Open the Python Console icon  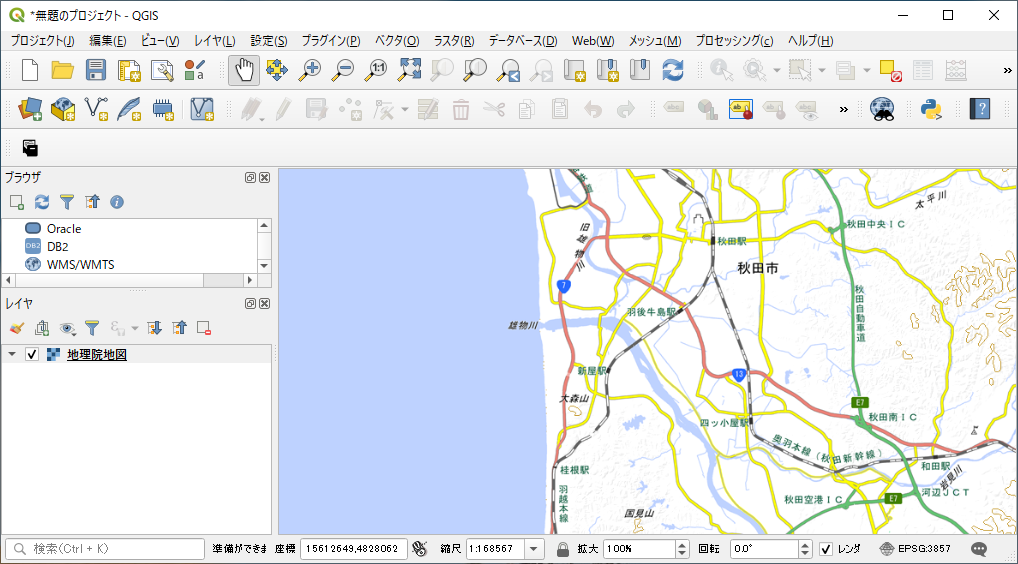pos(931,109)
